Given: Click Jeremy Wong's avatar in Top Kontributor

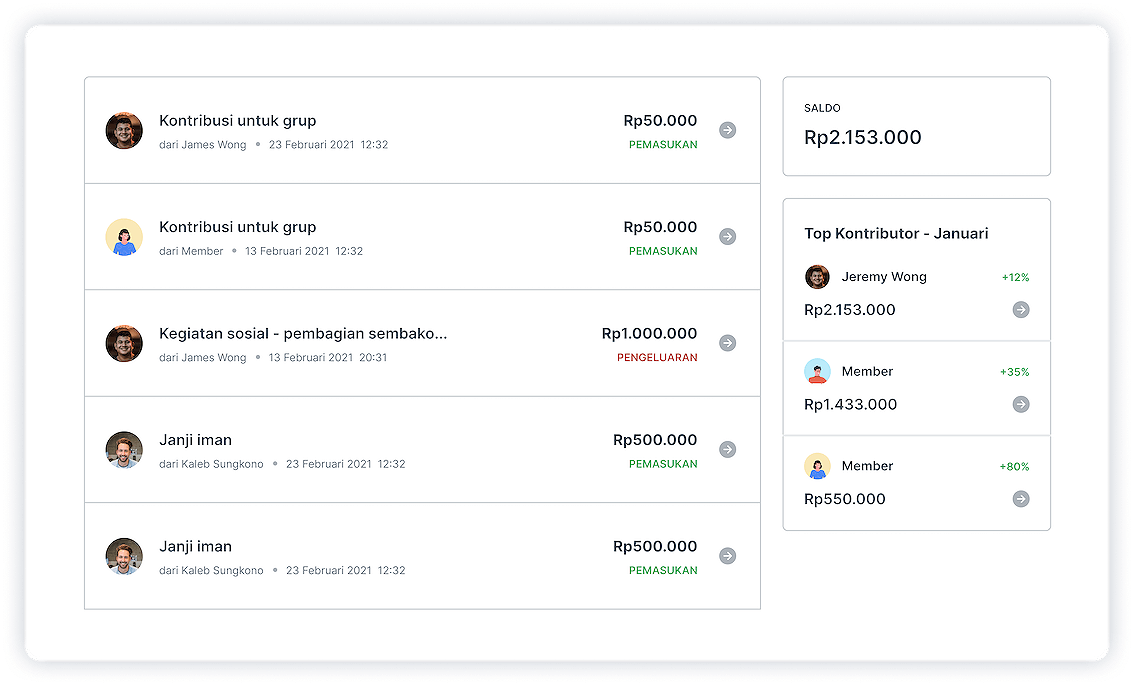Looking at the screenshot, I should point(817,277).
